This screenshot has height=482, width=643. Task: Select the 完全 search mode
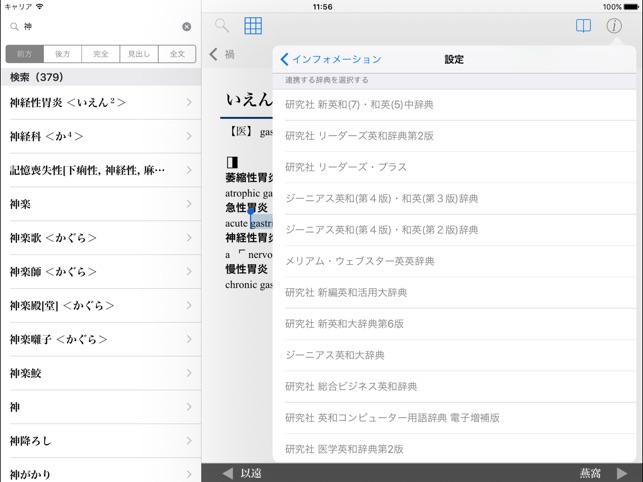(100, 54)
